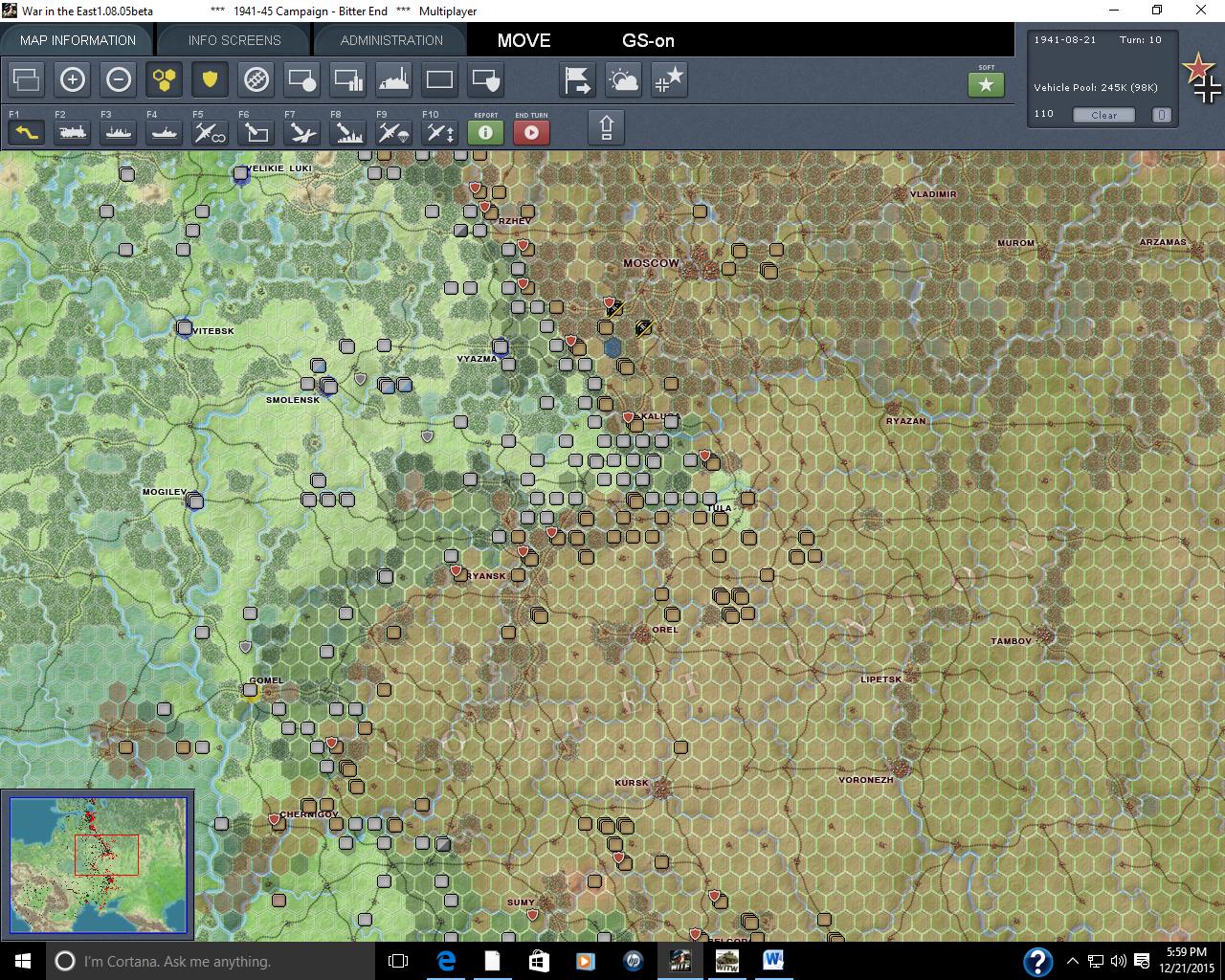Open the Map Information tab
Screen dimensions: 1225x980
[x=78, y=40]
